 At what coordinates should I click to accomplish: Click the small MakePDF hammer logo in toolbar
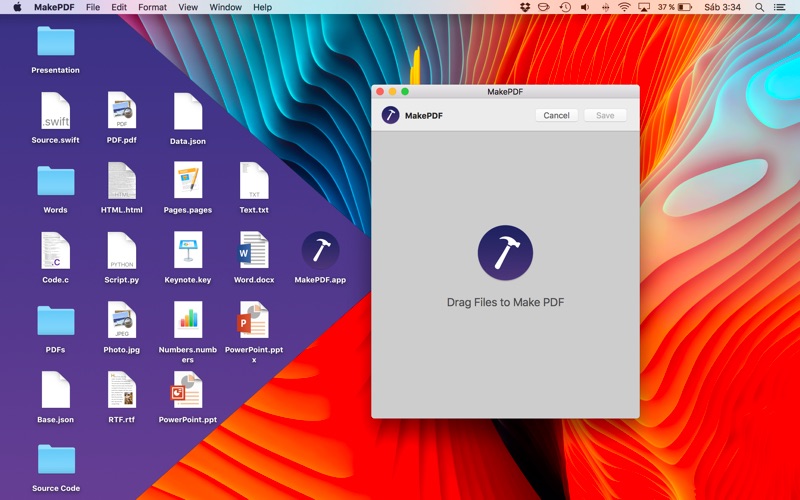coord(390,115)
